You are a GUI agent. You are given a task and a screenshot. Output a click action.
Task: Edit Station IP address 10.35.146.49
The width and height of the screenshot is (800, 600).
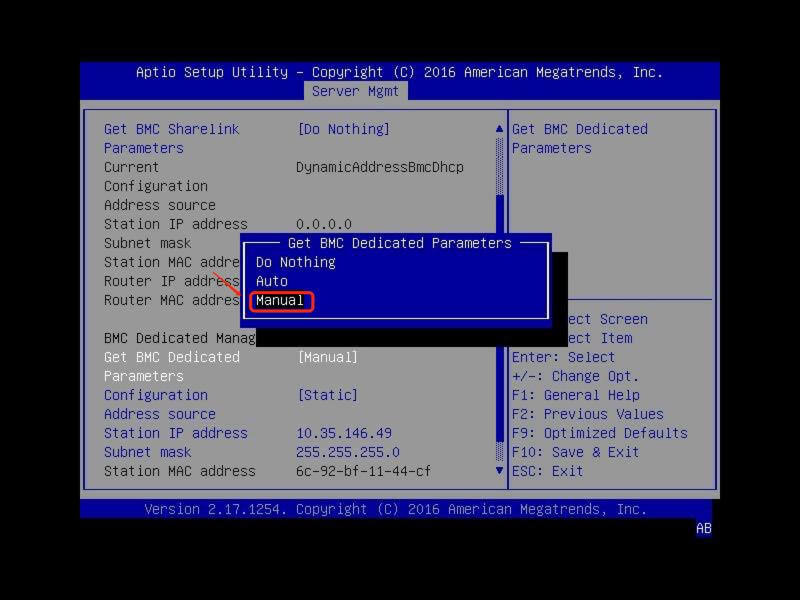[343, 433]
